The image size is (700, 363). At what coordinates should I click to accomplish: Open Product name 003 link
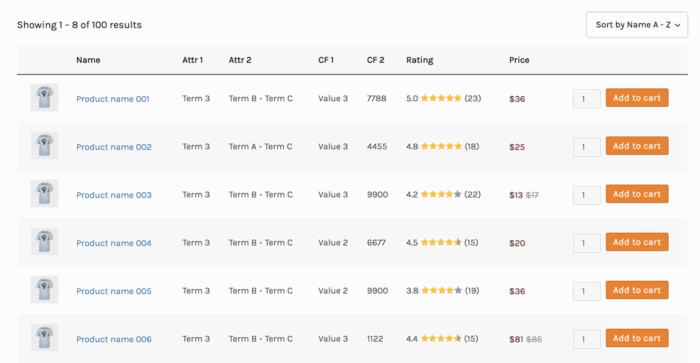tap(114, 195)
